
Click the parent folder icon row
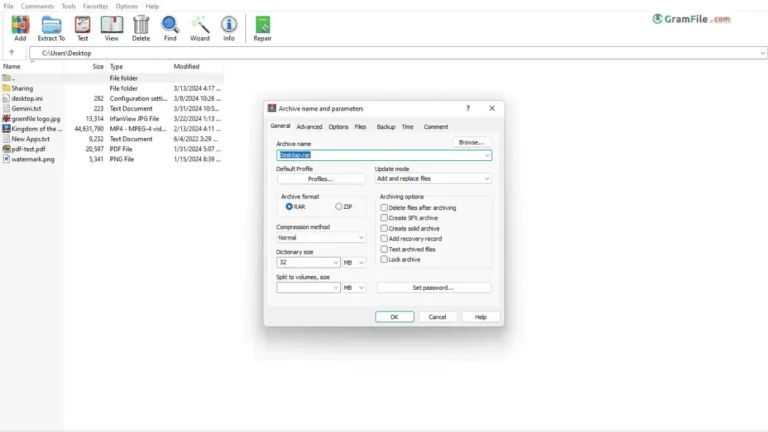coord(112,78)
